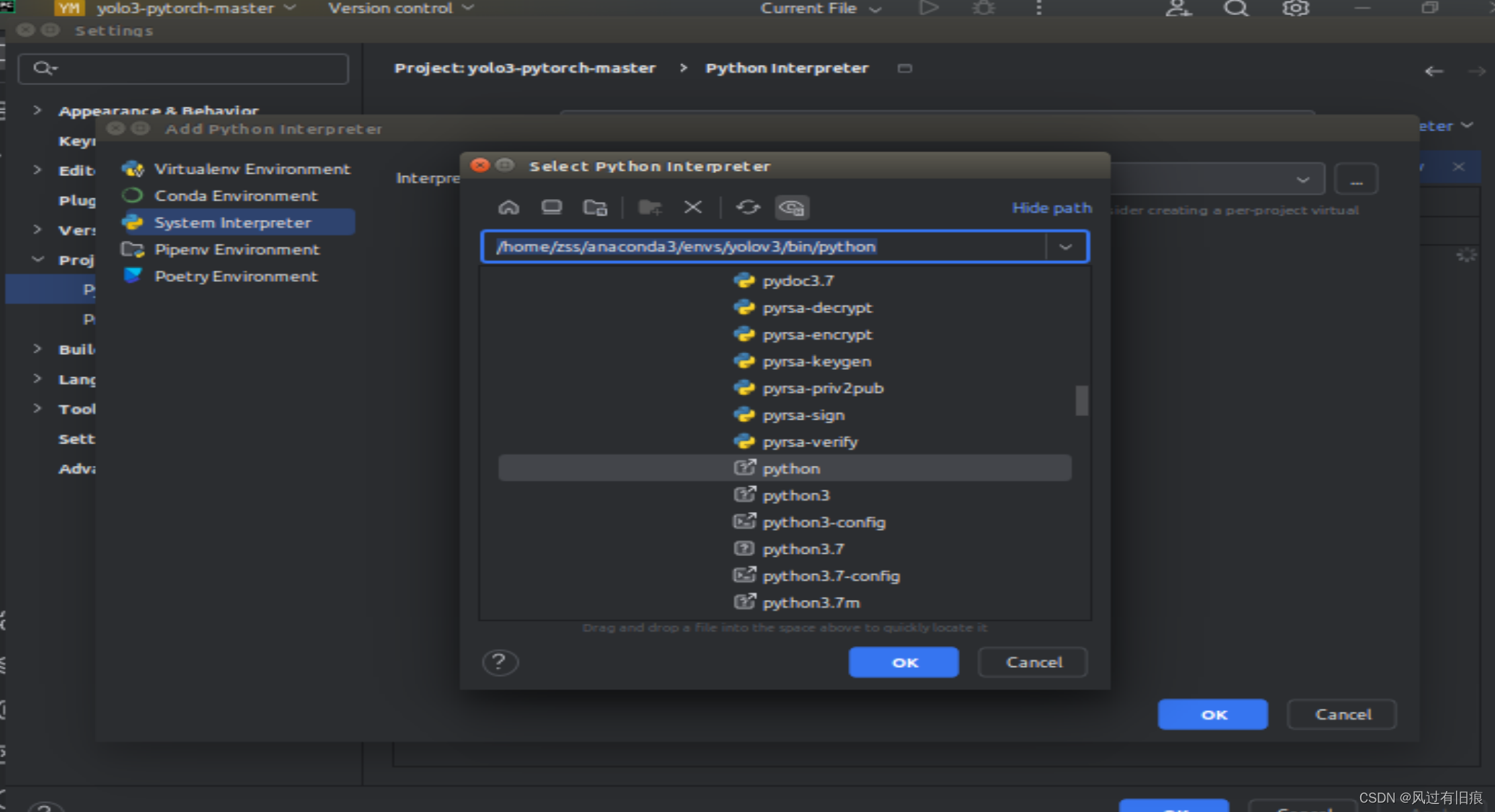Click the Pipenv Environment icon

point(133,248)
